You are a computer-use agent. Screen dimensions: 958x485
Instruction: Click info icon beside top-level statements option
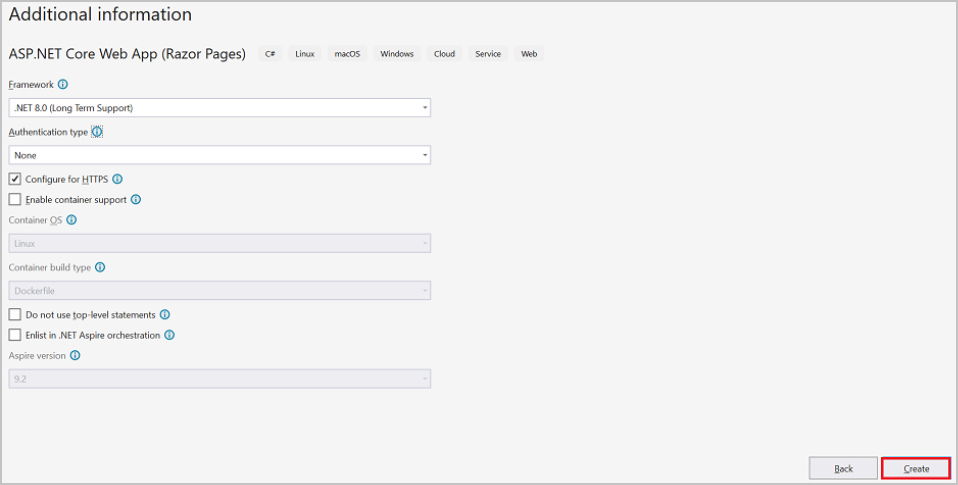(165, 314)
